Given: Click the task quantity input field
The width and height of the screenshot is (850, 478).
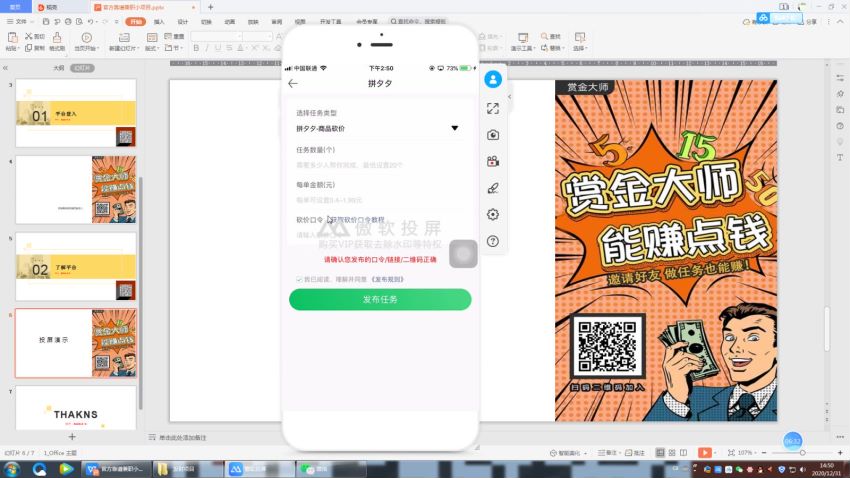Looking at the screenshot, I should coord(379,165).
